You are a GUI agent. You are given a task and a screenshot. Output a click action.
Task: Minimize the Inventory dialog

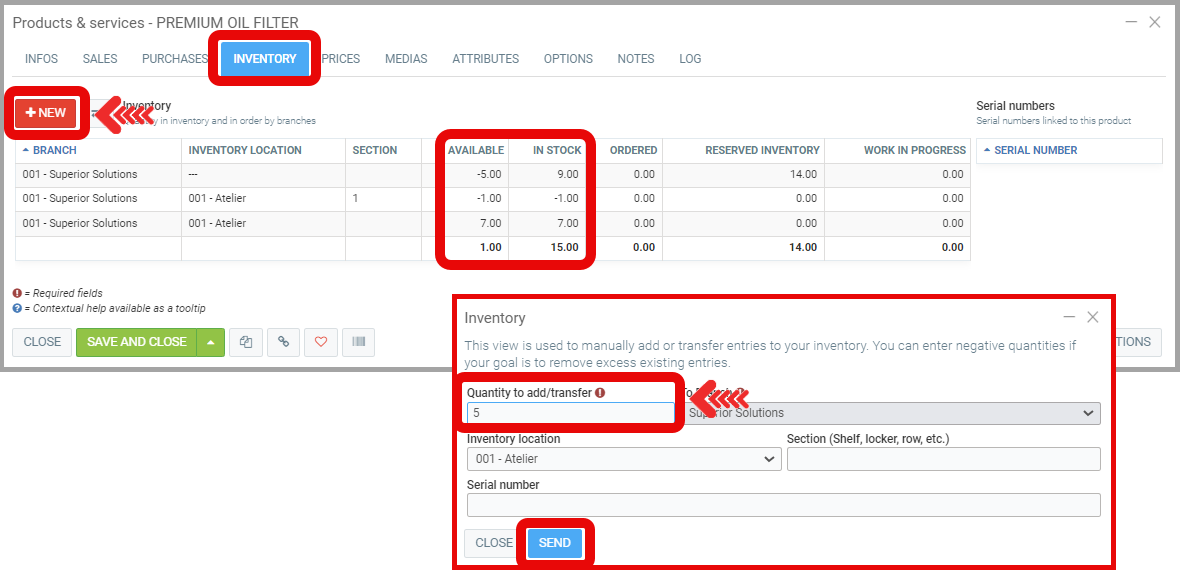click(1069, 317)
